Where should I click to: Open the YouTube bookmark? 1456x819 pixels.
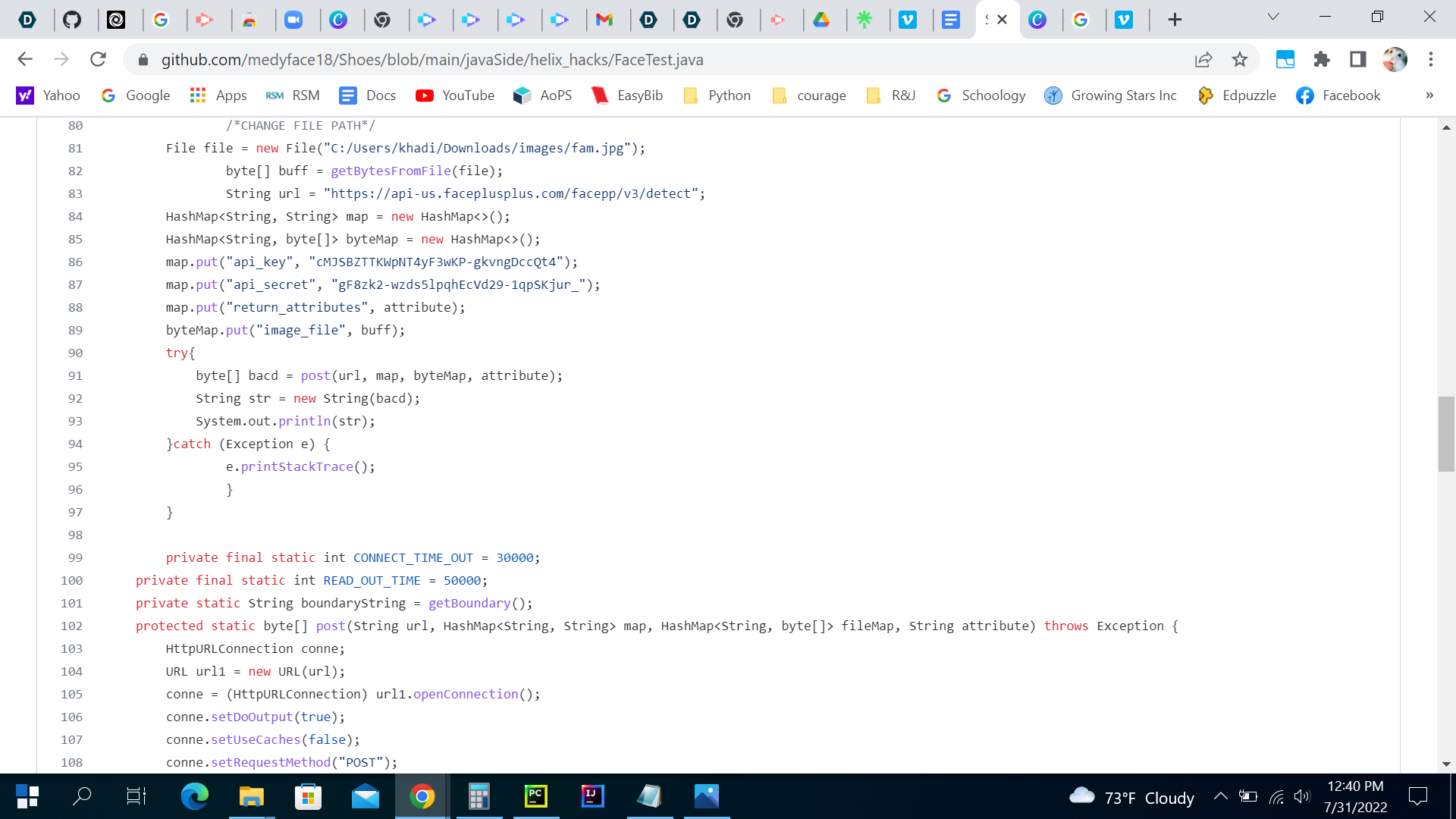(x=455, y=96)
